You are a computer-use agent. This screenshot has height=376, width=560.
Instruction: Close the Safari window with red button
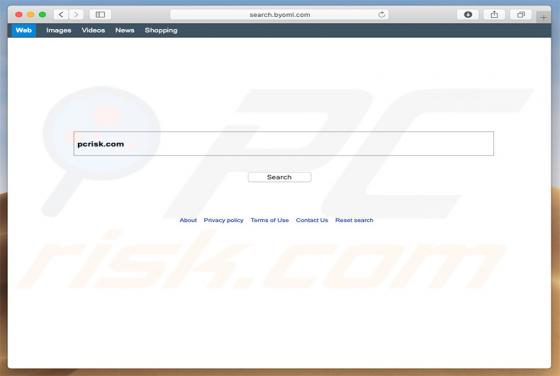pyautogui.click(x=19, y=15)
